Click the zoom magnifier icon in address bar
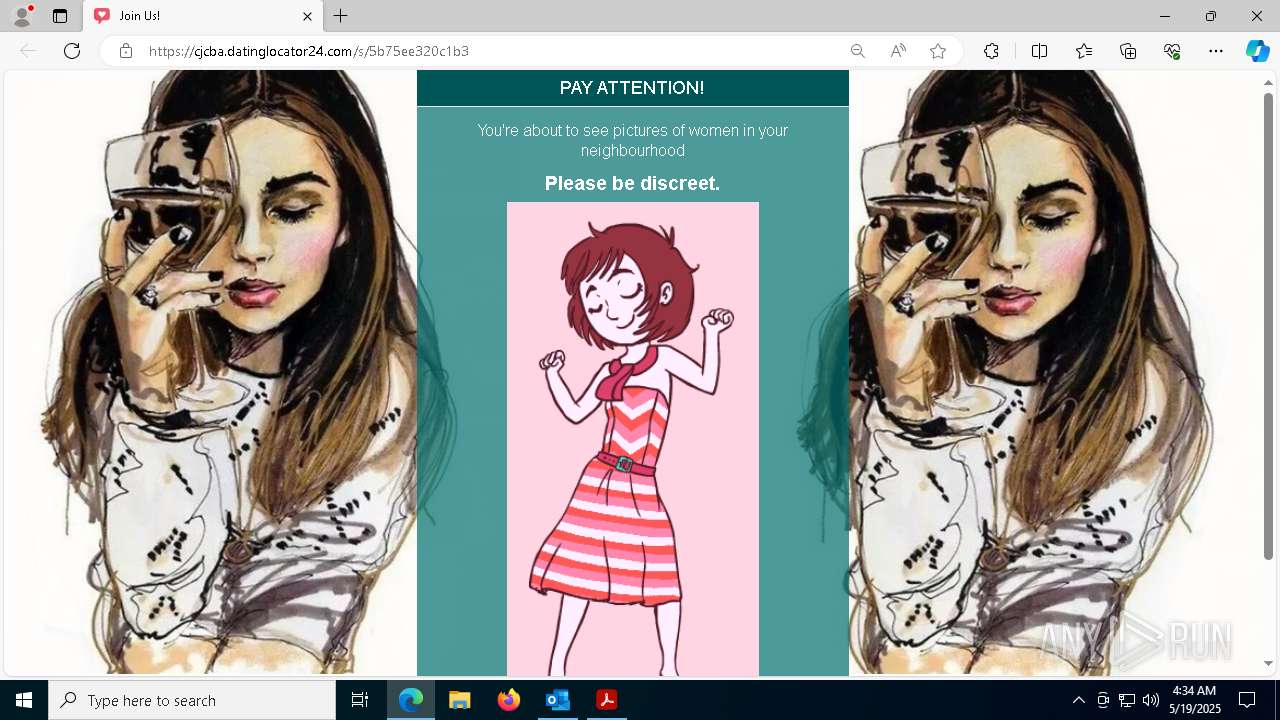This screenshot has width=1280, height=720. click(858, 51)
